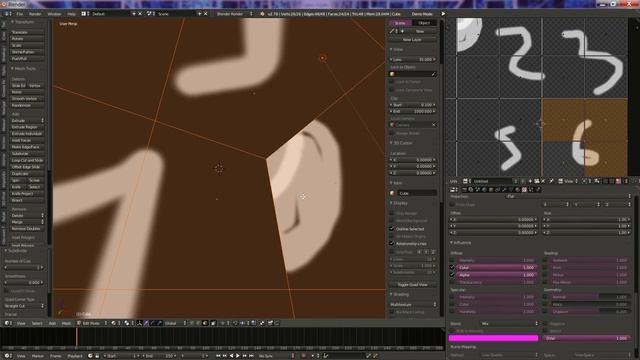Open the 3D viewport Select menu
Image resolution: width=640 pixels, height=360 pixels.
coord(37,323)
